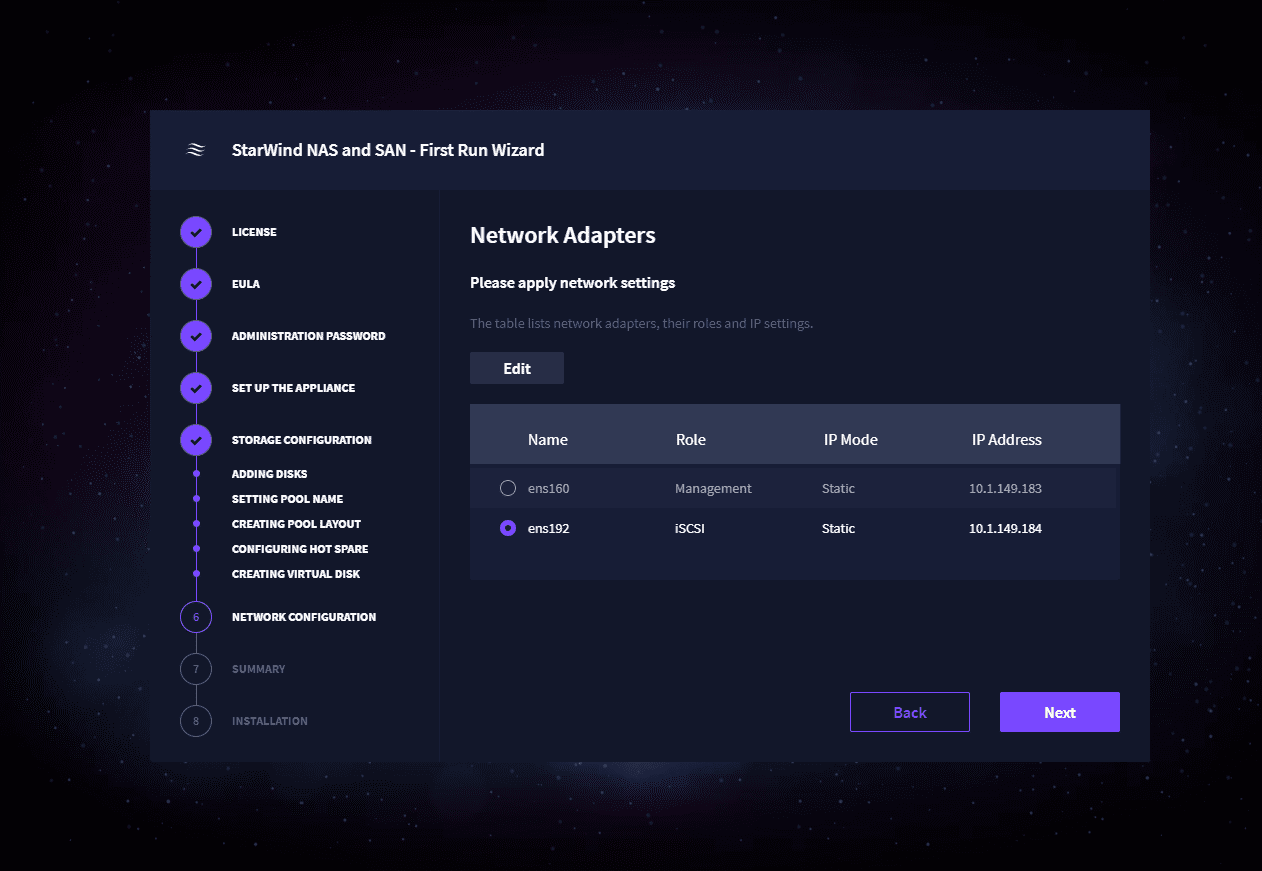Open the Creating Virtual Disk sub-step
This screenshot has width=1262, height=871.
(296, 574)
